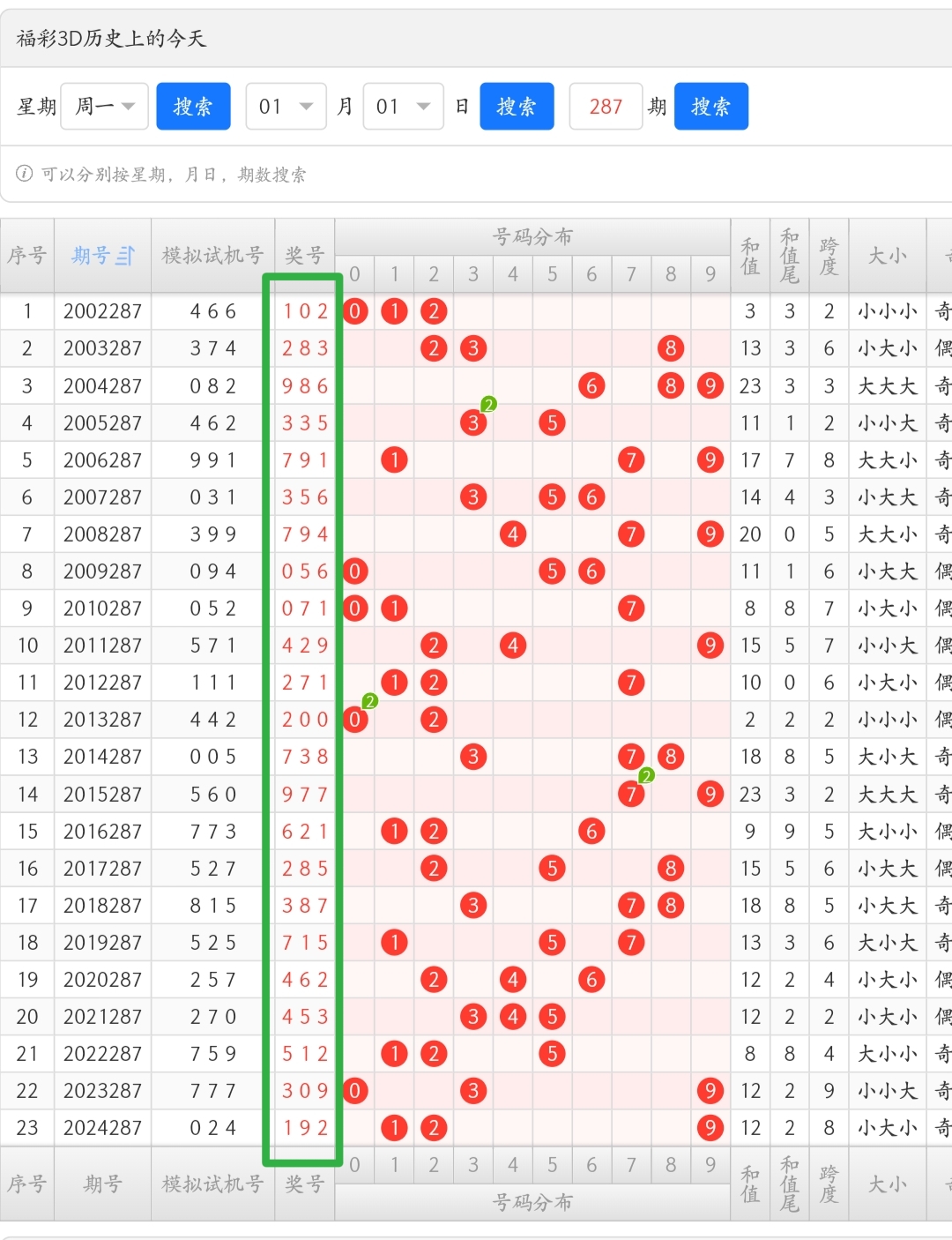Click the red 6 ball in row 2004287
952x1240 pixels.
pyautogui.click(x=591, y=385)
